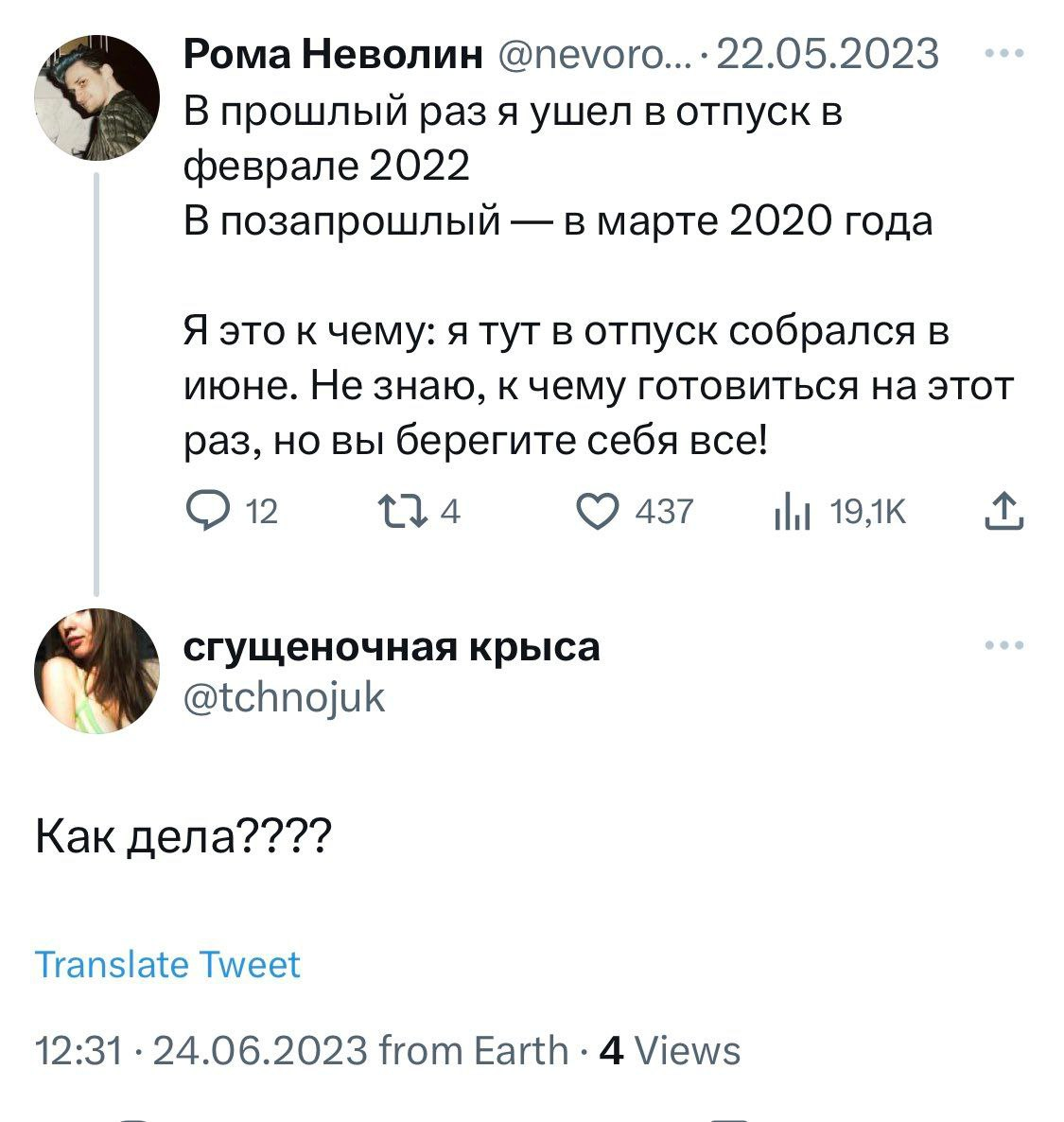The image size is (1064, 1122).
Task: Click the 12:31 · 24.06.2023 timestamp
Action: click(201, 1051)
